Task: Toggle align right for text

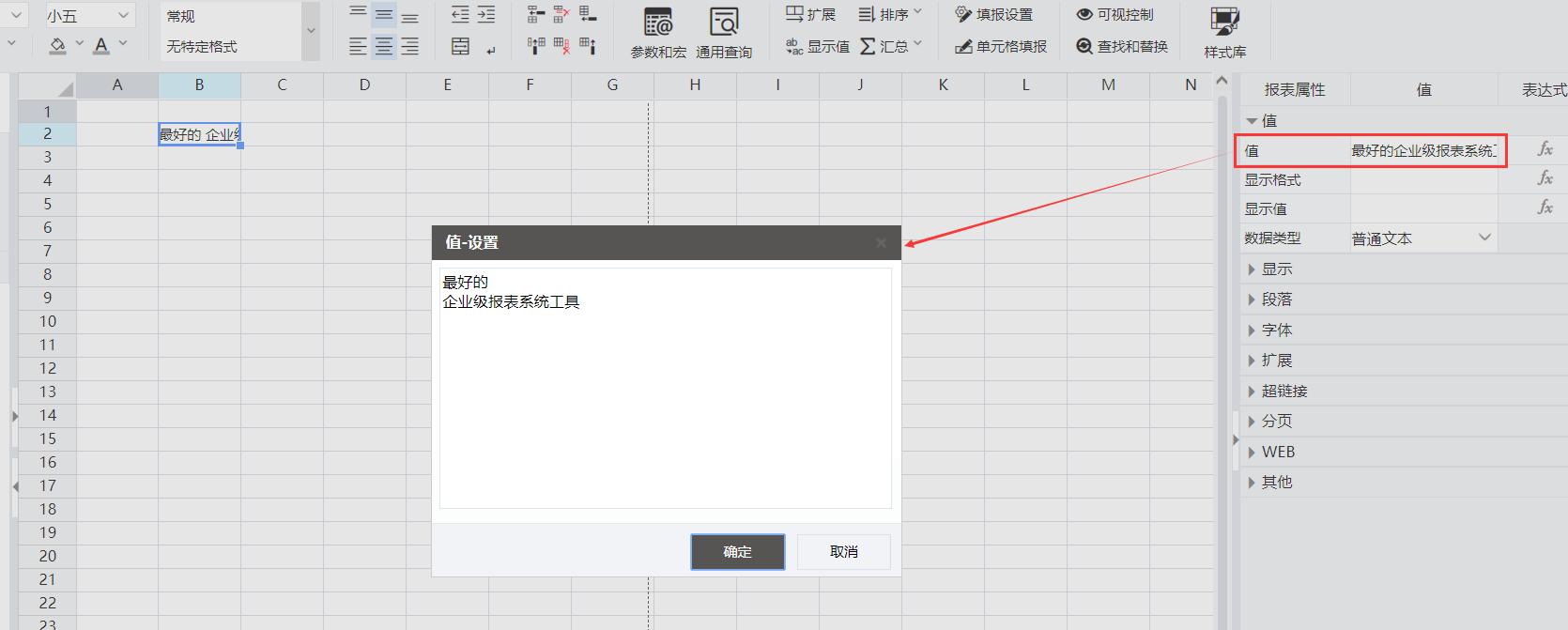Action: 410,46
